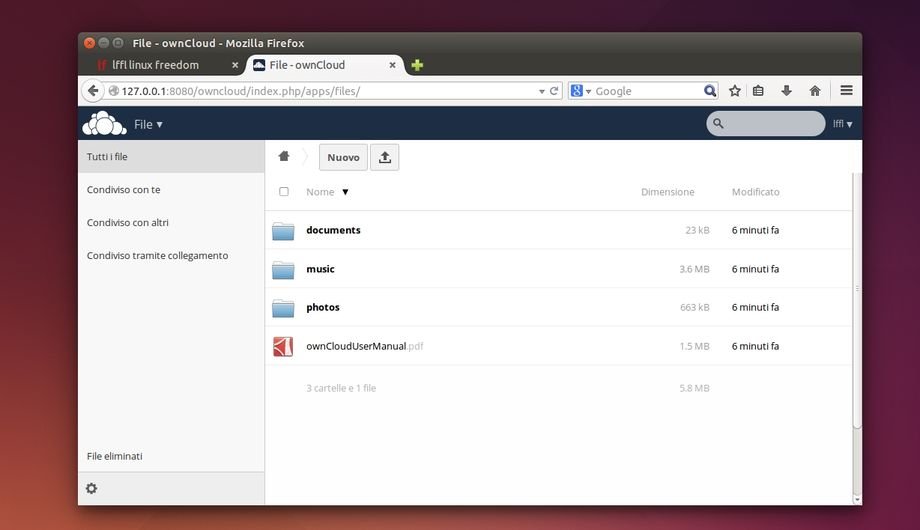
Task: Click the ownCloud cloud logo
Action: (x=104, y=124)
